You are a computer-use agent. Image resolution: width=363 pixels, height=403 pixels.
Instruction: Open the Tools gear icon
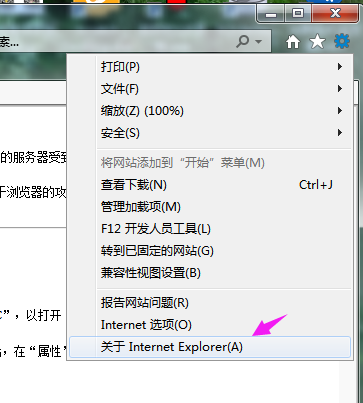coord(342,41)
